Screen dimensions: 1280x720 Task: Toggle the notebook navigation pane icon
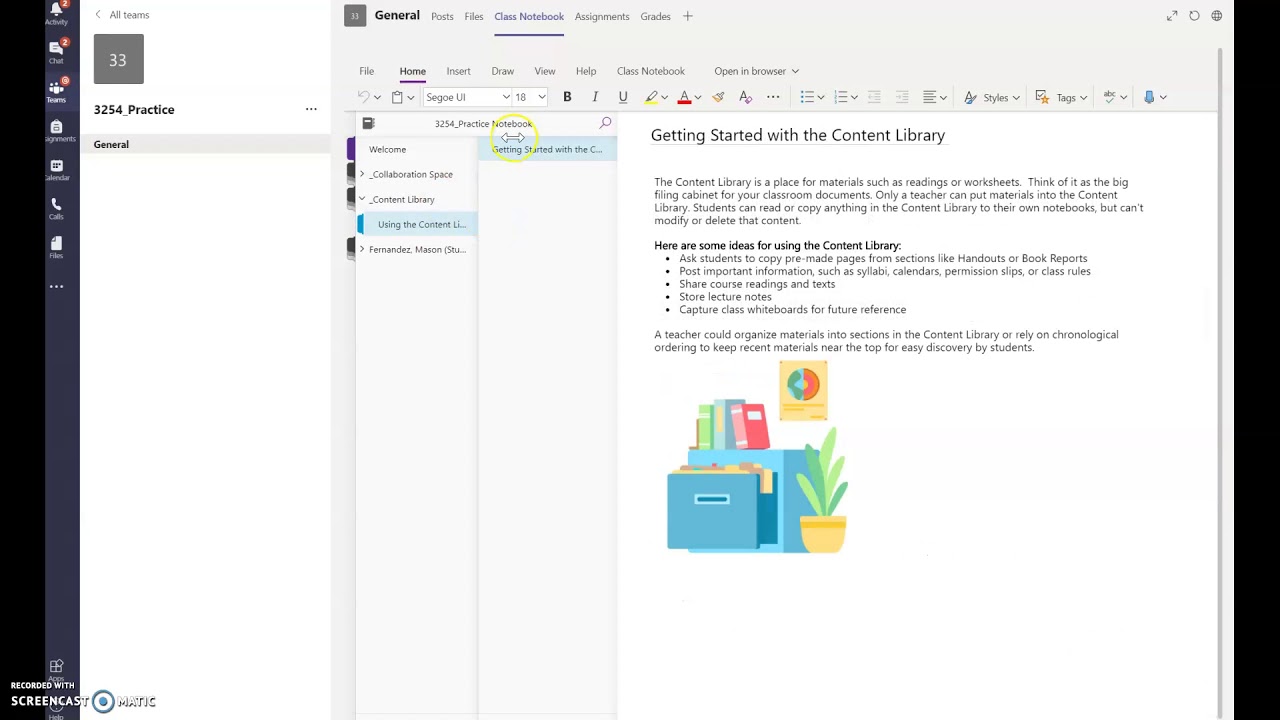[368, 123]
